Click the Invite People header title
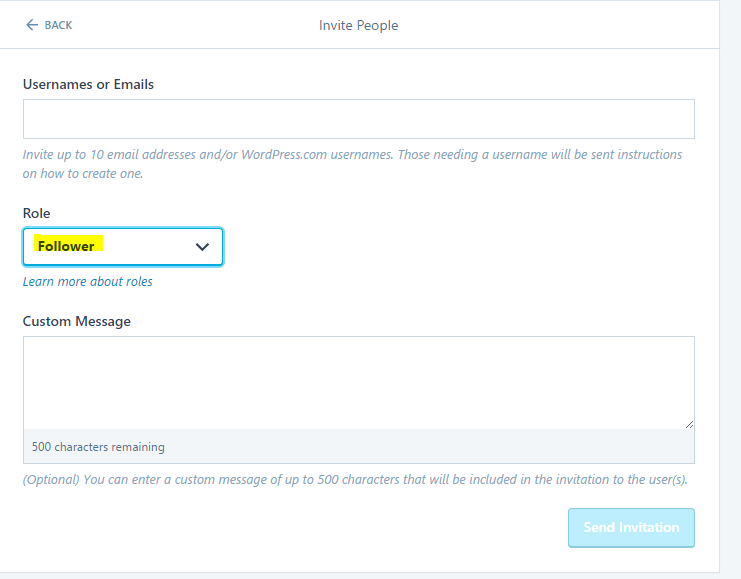The image size is (741, 579). (x=358, y=25)
